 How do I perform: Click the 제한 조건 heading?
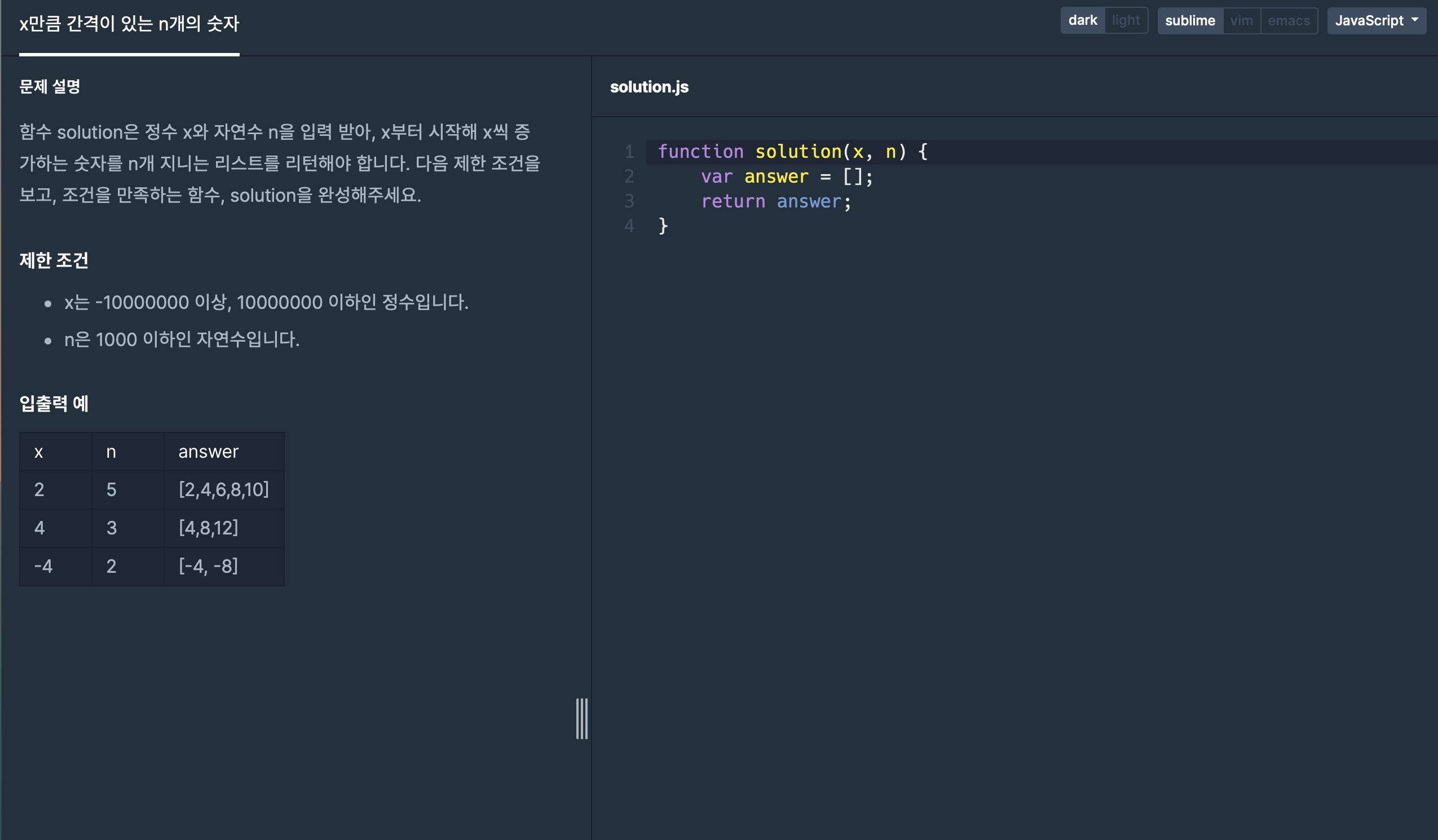(54, 261)
